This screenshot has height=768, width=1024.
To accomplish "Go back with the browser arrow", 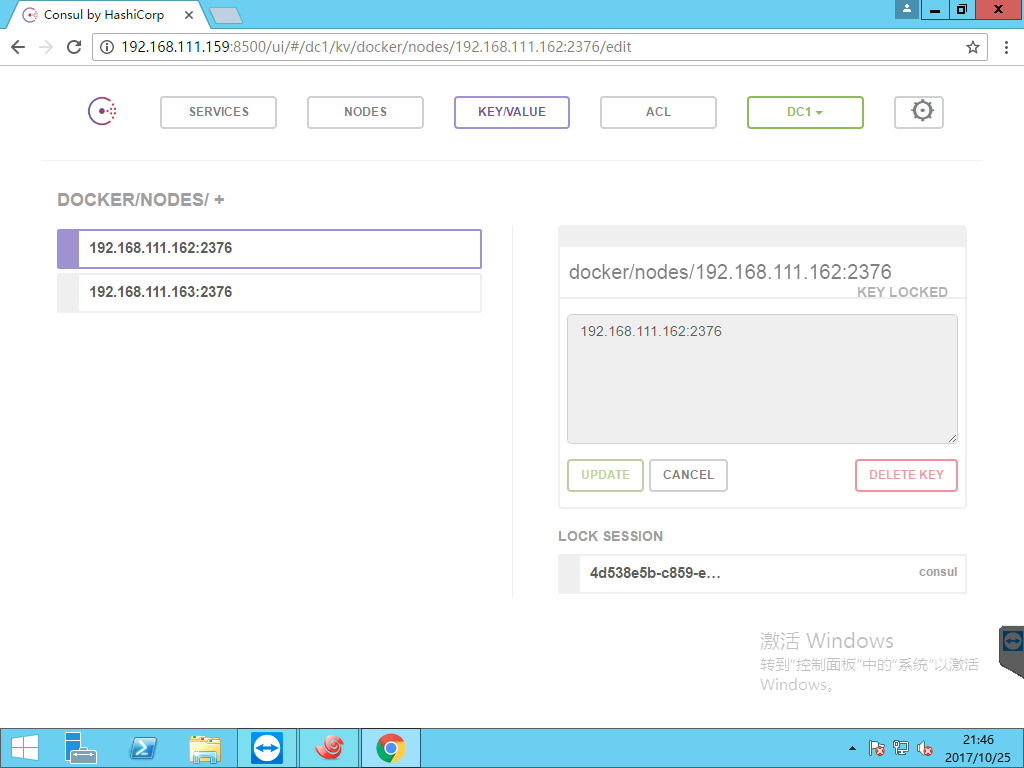I will pos(18,47).
